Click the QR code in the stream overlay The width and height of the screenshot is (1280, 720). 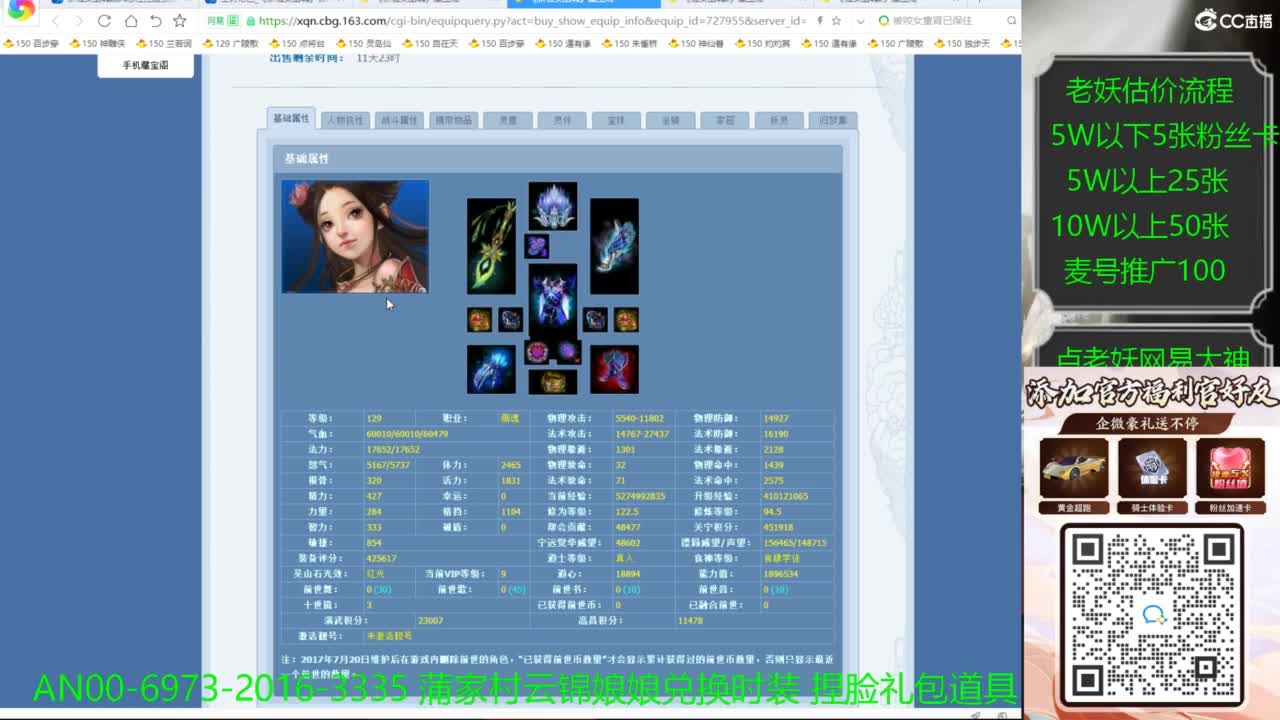[x=1152, y=616]
